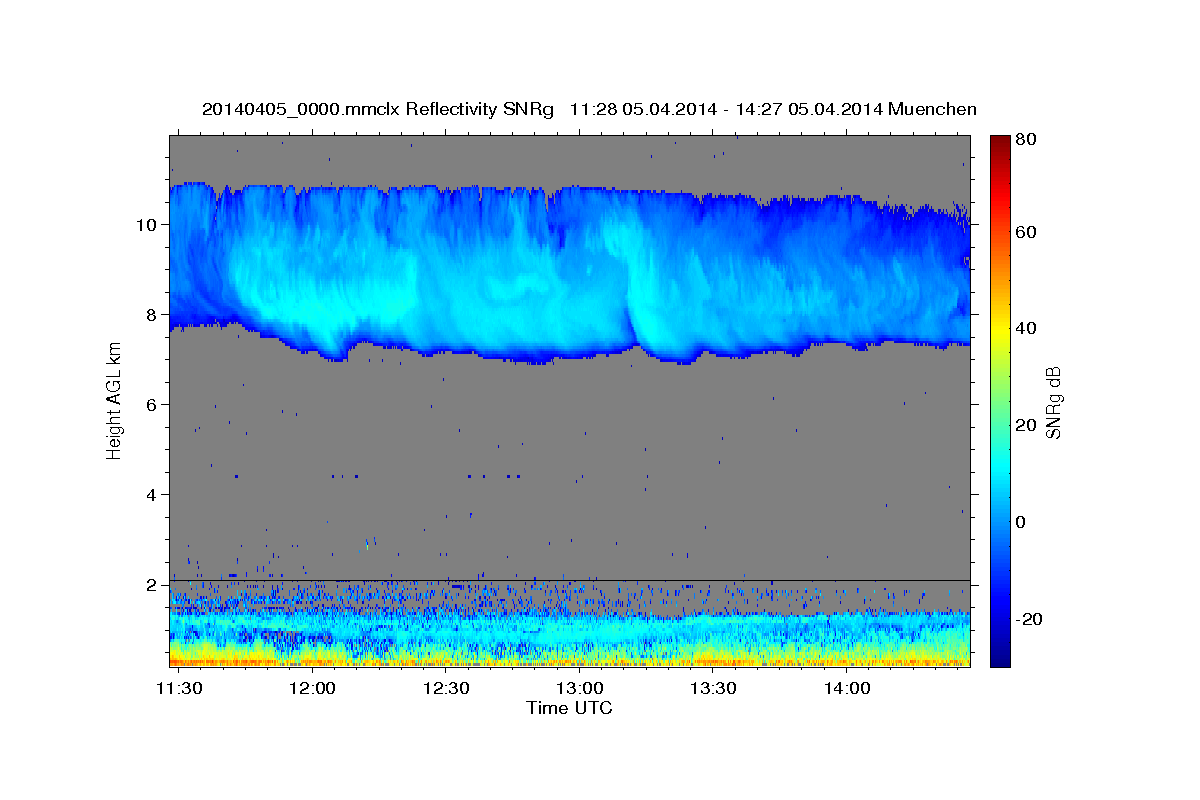Select the 13:30 time axis label

pyautogui.click(x=713, y=689)
